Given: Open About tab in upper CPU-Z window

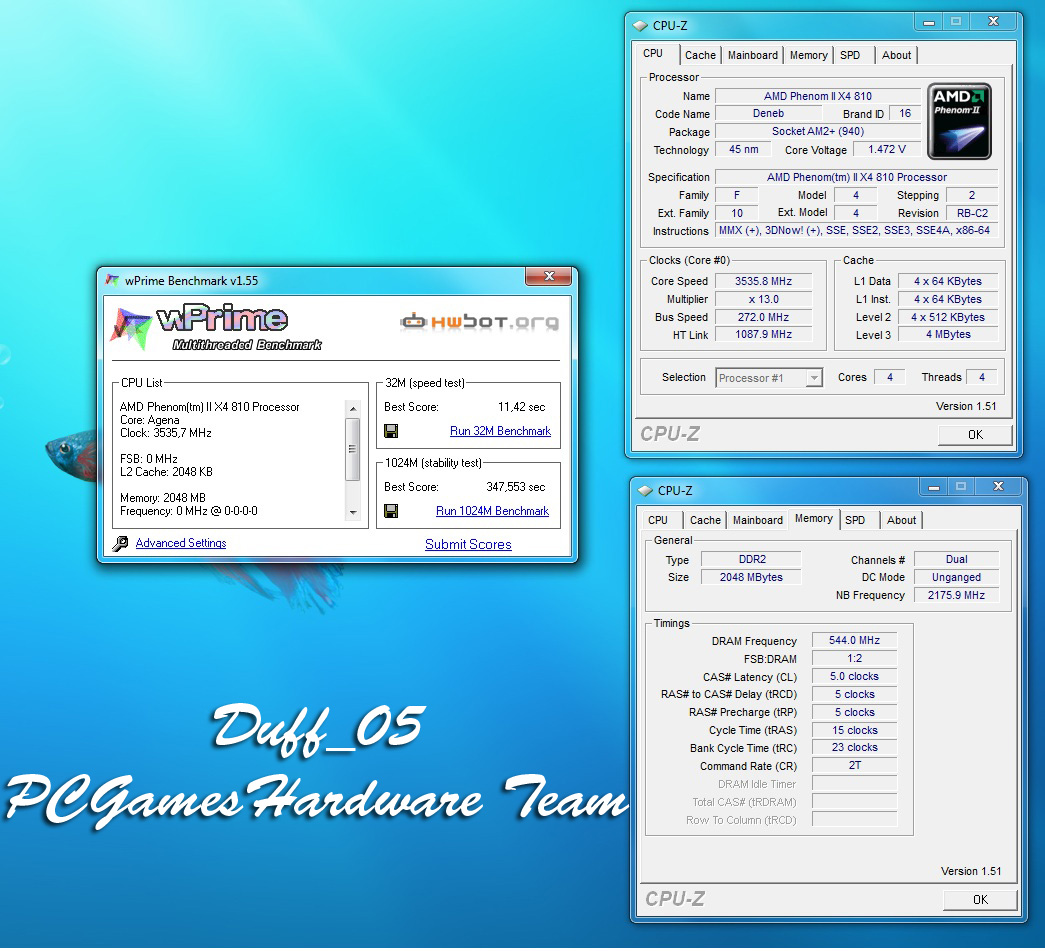Looking at the screenshot, I should (896, 55).
